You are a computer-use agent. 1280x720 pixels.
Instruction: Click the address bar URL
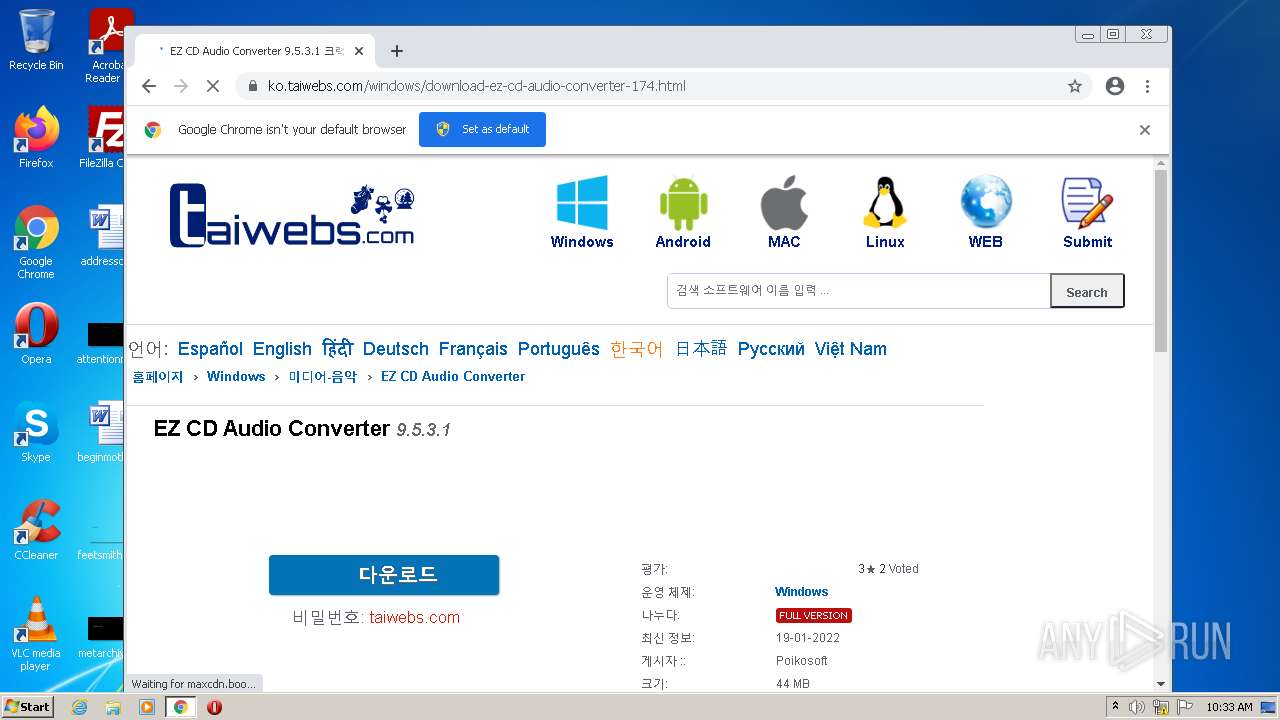point(477,86)
